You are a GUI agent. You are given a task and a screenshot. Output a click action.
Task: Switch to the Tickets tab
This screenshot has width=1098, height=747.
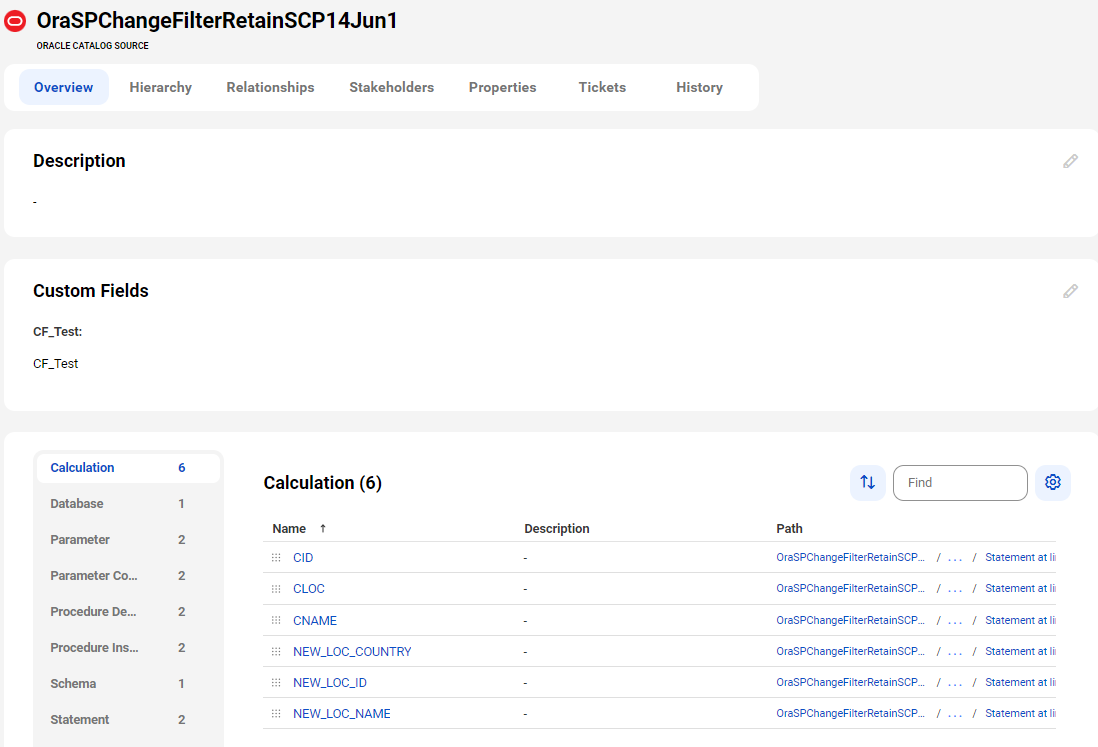tap(602, 87)
